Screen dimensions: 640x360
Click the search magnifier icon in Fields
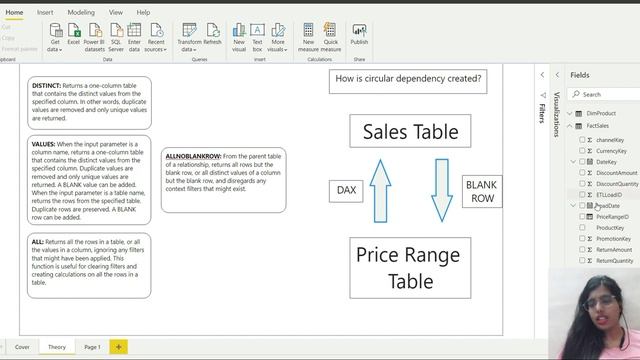(x=576, y=94)
